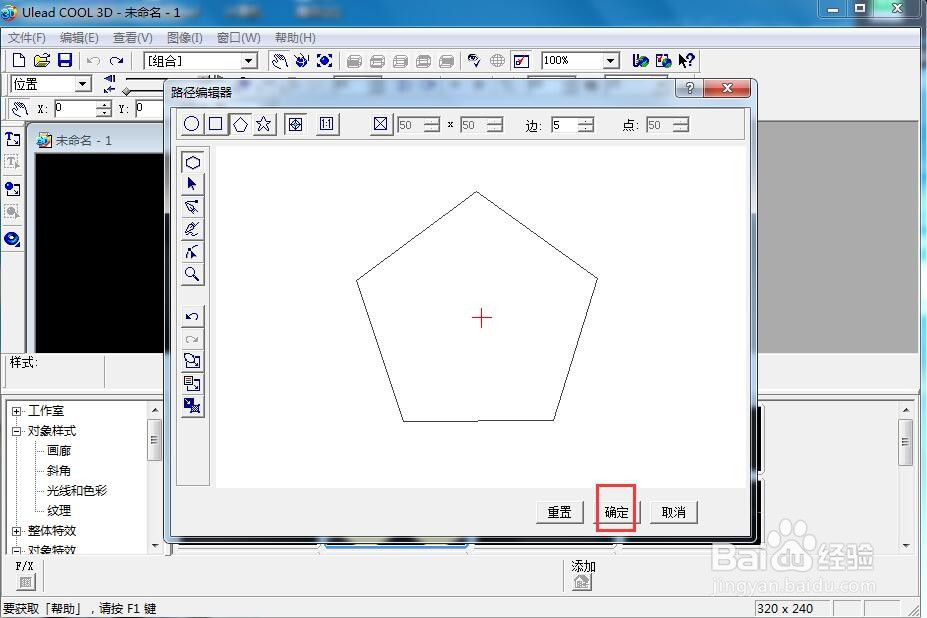Viewport: 927px width, 618px height.
Task: Click the fit-to-window icon in path editor
Action: 295,124
